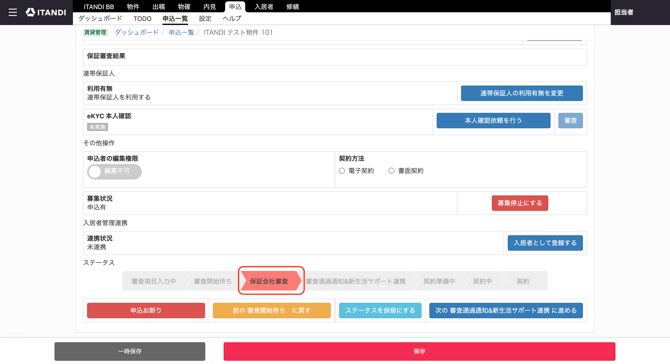Select the 出稿 top menu item
The image size is (670, 364).
159,6
